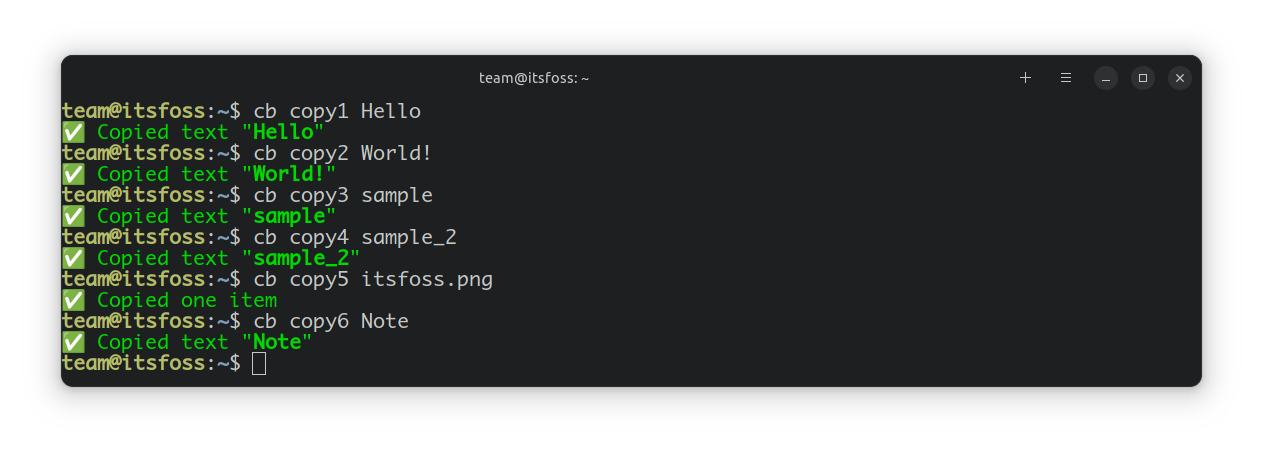The image size is (1263, 454).
Task: Click the checkmark beside Copied text "Note"
Action: (73, 342)
